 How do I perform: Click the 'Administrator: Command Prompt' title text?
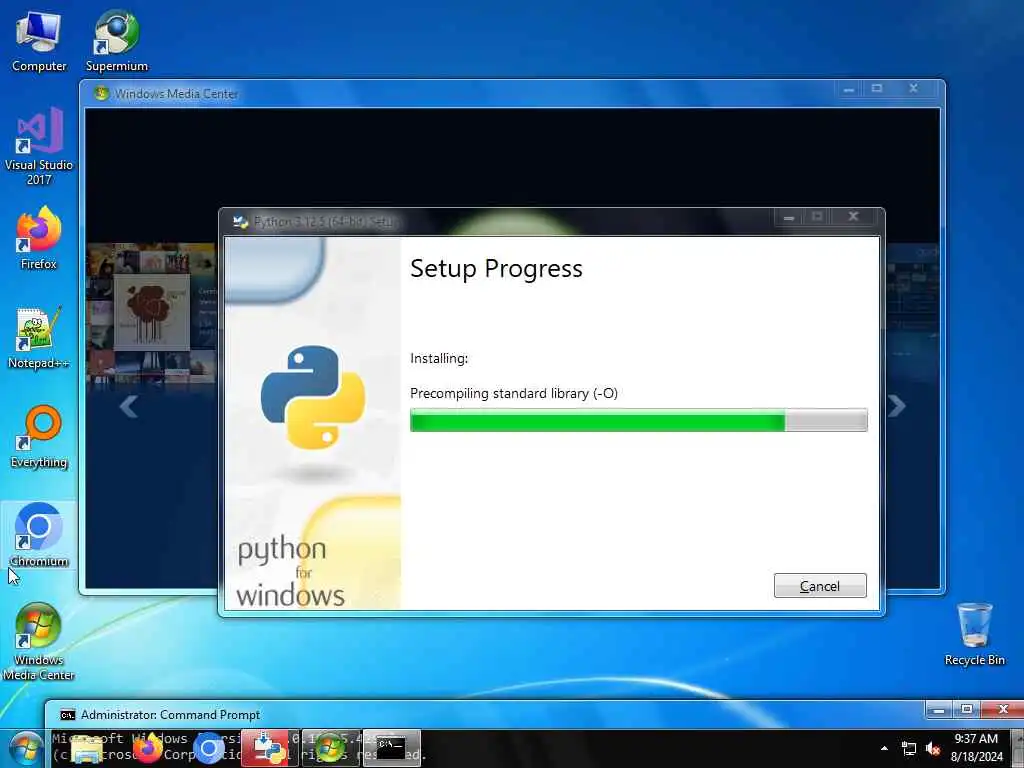tap(170, 715)
